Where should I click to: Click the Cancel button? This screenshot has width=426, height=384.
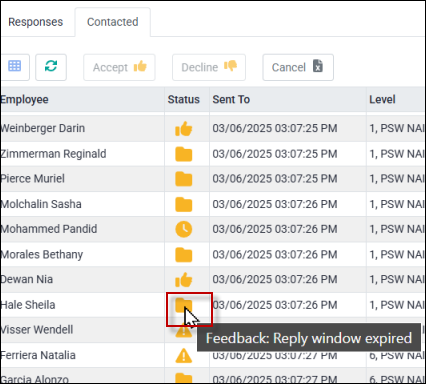tap(298, 67)
